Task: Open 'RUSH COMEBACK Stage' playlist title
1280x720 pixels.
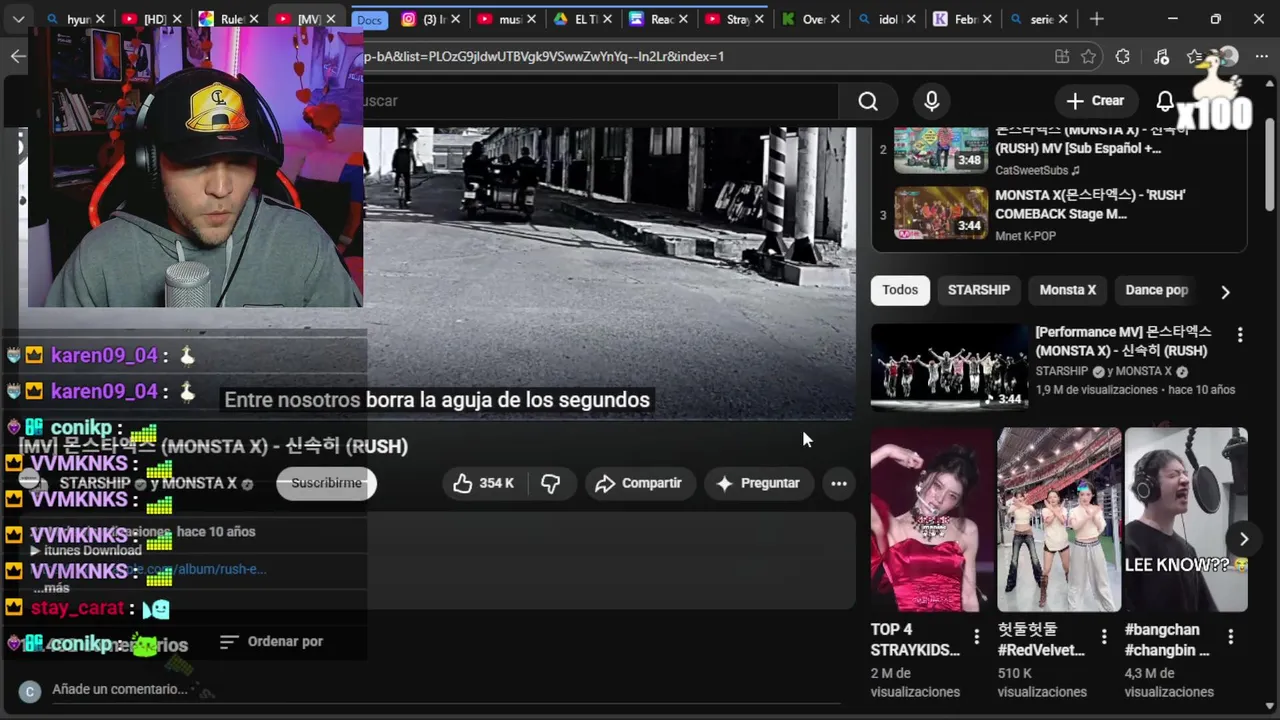Action: coord(1090,204)
